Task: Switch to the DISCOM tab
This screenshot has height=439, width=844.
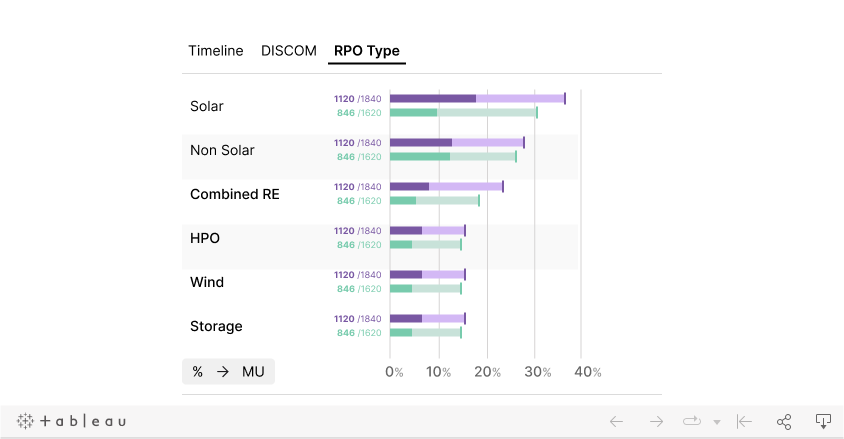Action: pos(289,51)
